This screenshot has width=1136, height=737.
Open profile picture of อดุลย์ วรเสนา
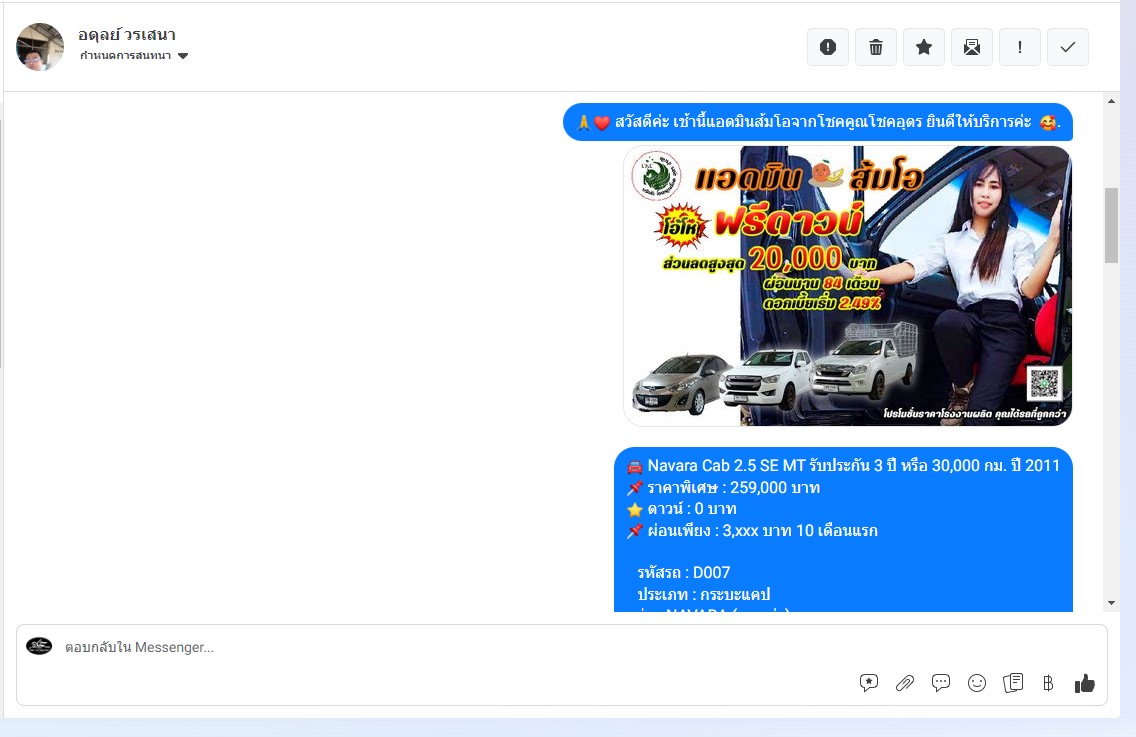[40, 46]
